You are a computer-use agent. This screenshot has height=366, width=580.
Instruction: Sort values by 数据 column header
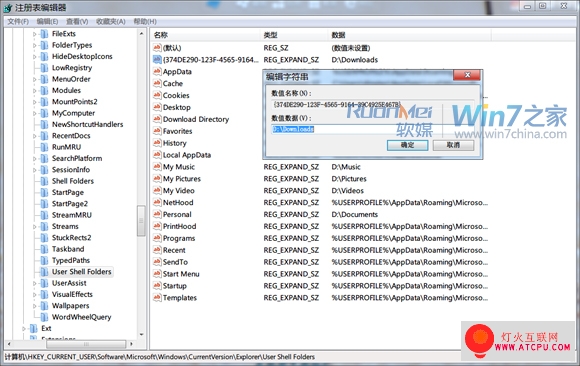[x=410, y=35]
